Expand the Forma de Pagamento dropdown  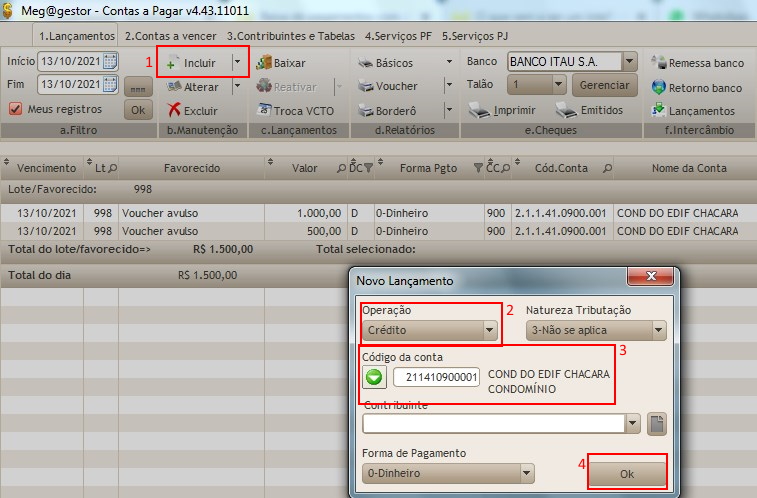pos(526,473)
